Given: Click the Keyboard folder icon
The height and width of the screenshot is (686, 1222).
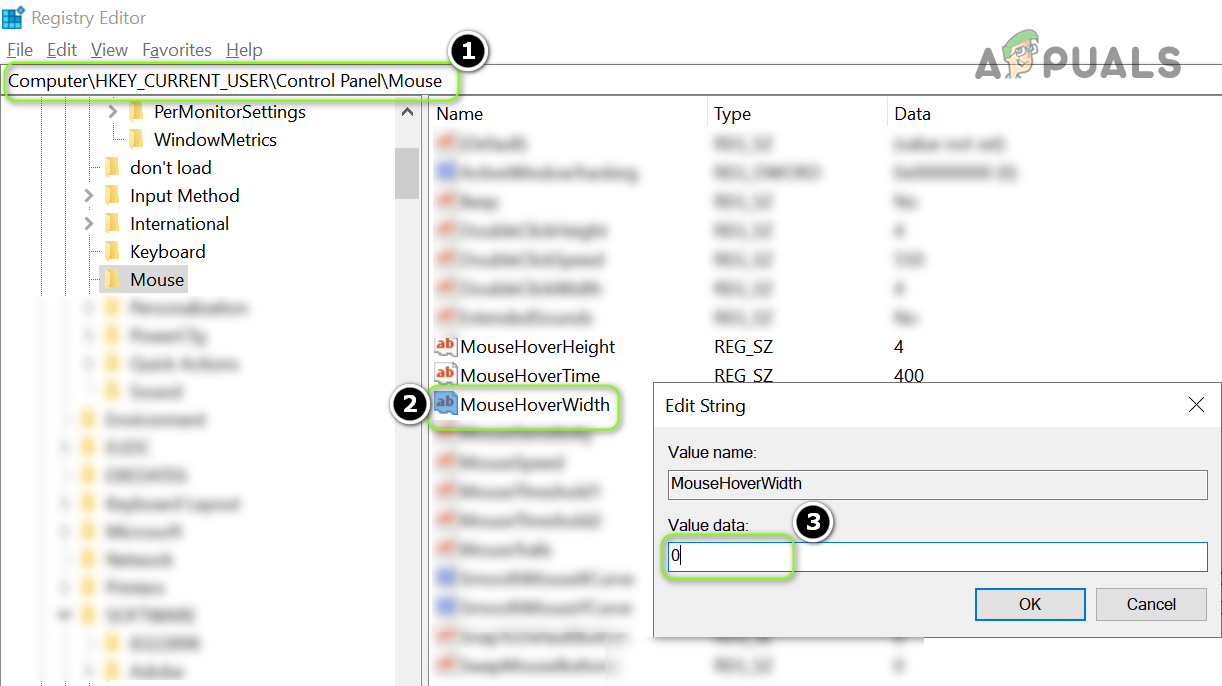Looking at the screenshot, I should click(x=113, y=251).
